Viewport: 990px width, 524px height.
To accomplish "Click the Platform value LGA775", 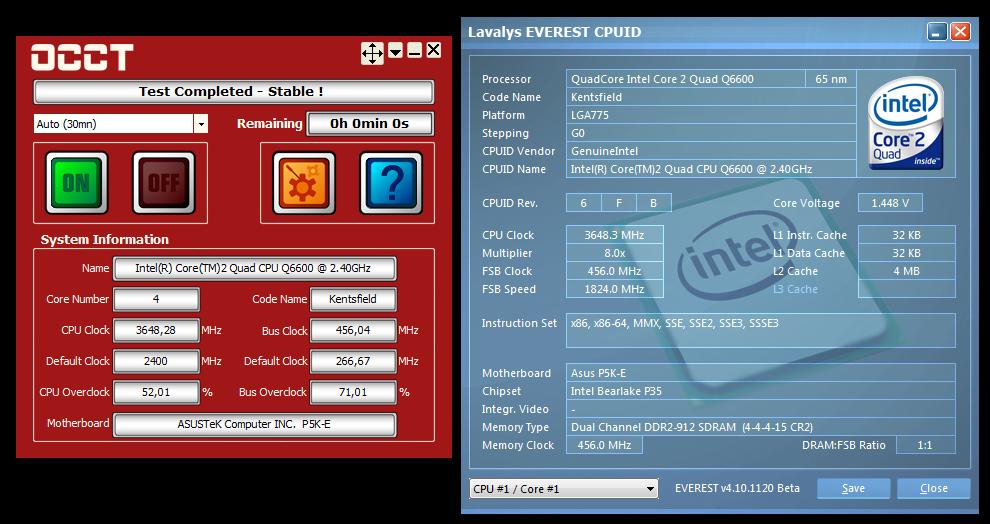I will click(x=711, y=115).
